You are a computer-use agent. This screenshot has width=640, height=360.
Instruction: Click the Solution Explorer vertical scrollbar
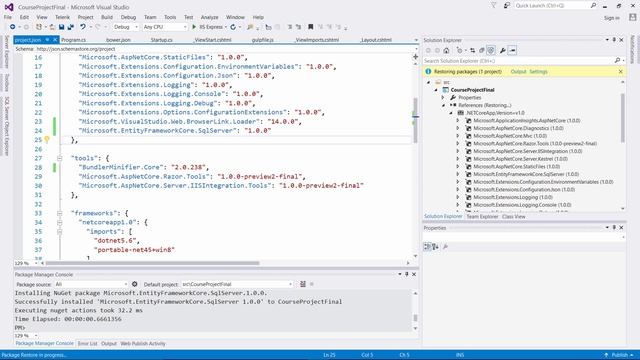point(623,118)
